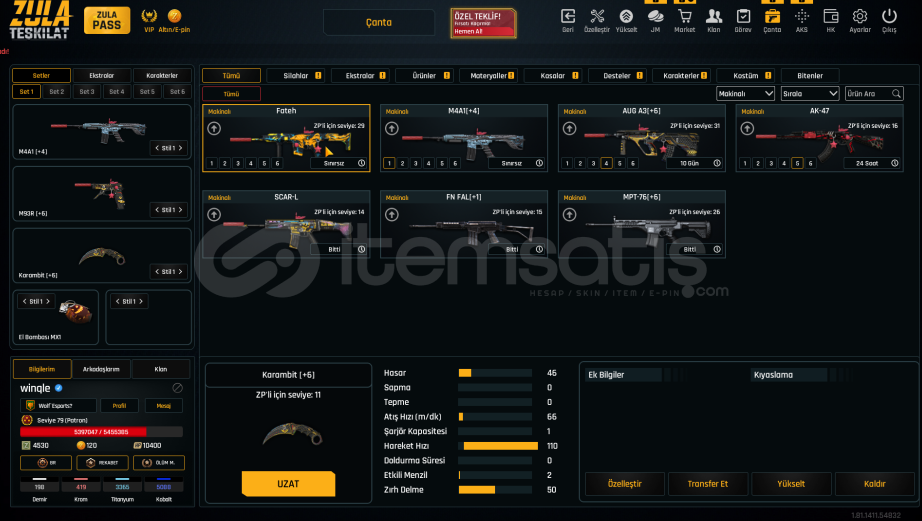The height and width of the screenshot is (521, 922).
Task: Click the Zırh Delme stat bar
Action: pyautogui.click(x=495, y=490)
